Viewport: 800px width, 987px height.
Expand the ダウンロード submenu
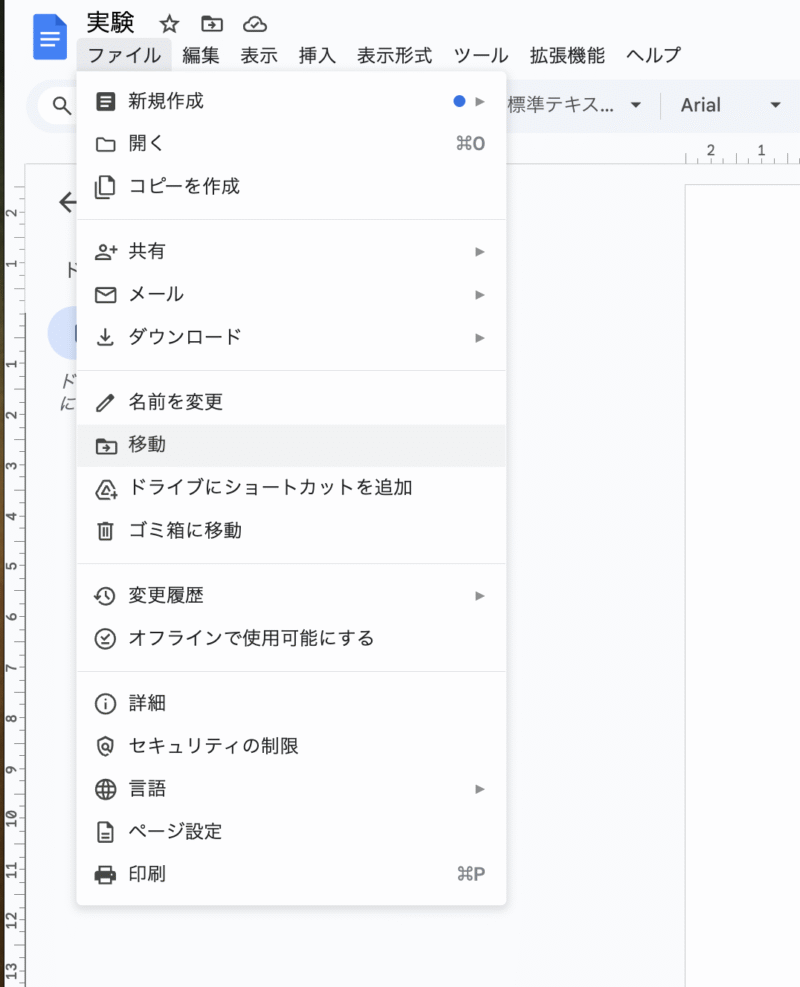pyautogui.click(x=185, y=337)
